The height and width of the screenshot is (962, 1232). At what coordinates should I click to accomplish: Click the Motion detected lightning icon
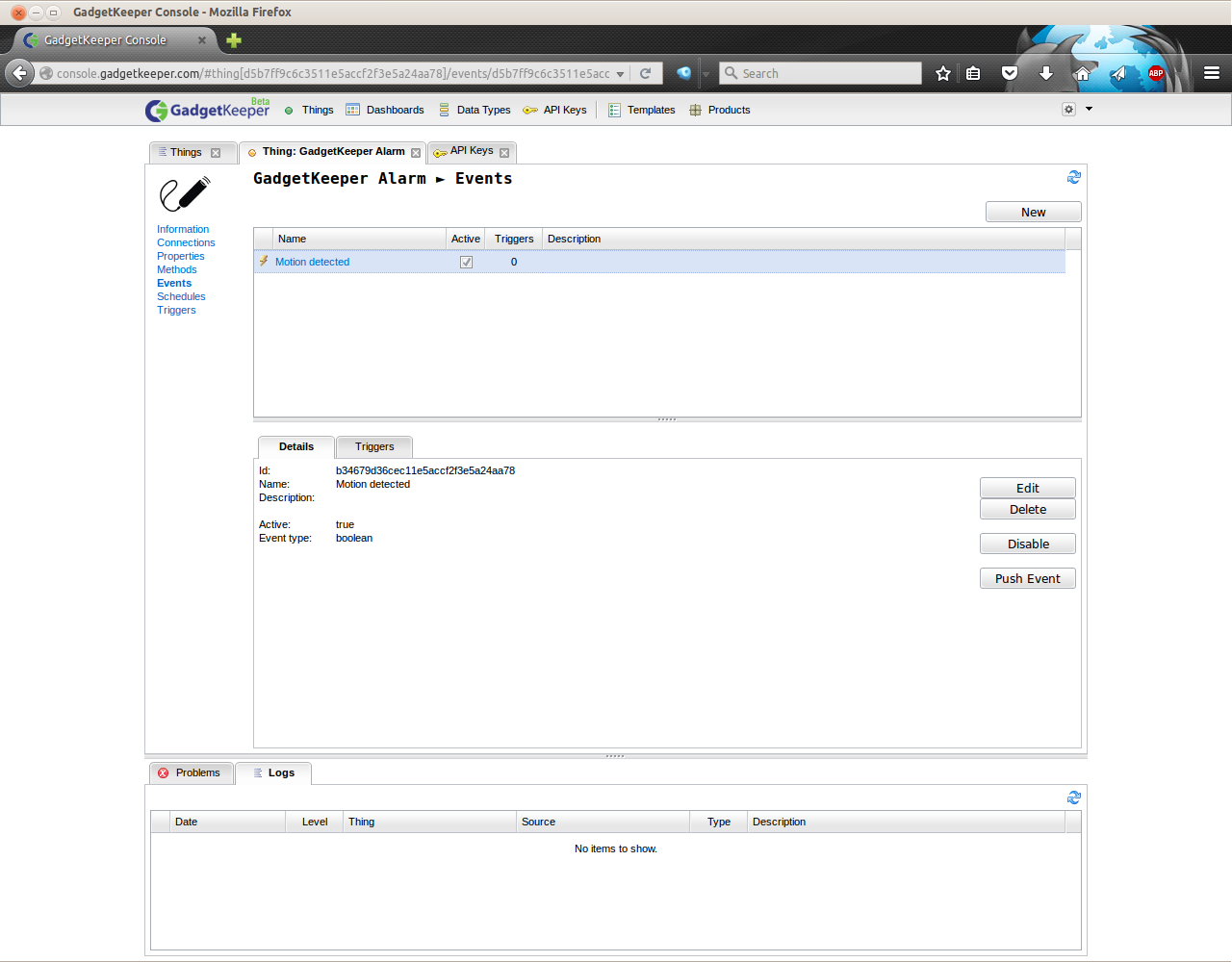[264, 261]
